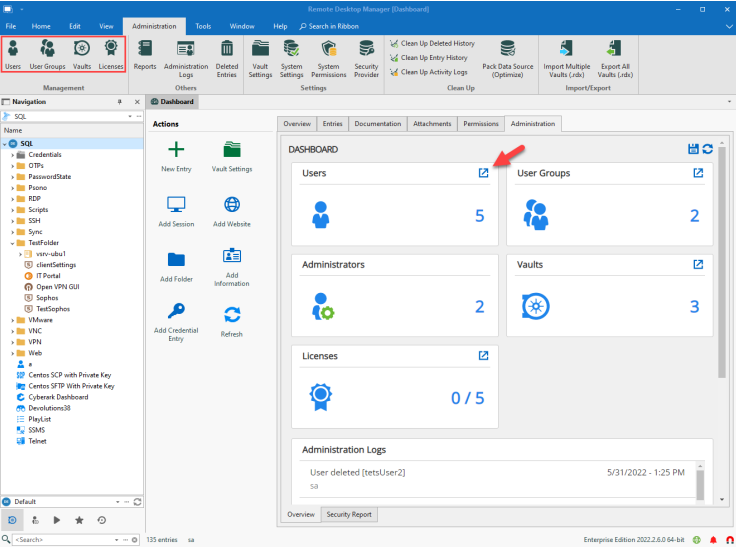Open System Permissions in ribbon
736x553 pixels.
coord(329,59)
